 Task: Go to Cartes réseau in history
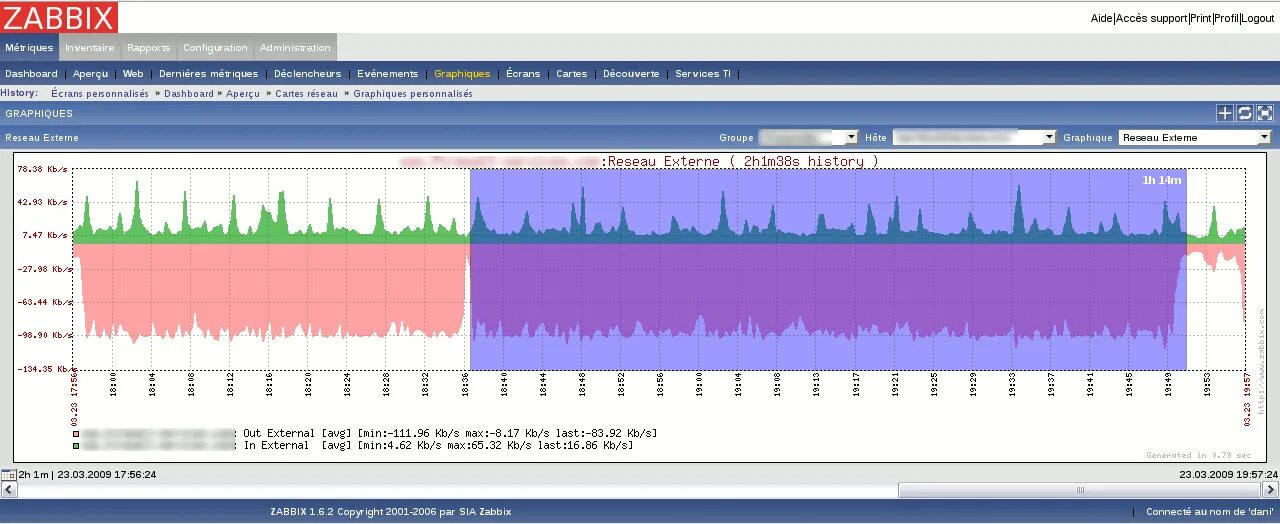[x=307, y=93]
